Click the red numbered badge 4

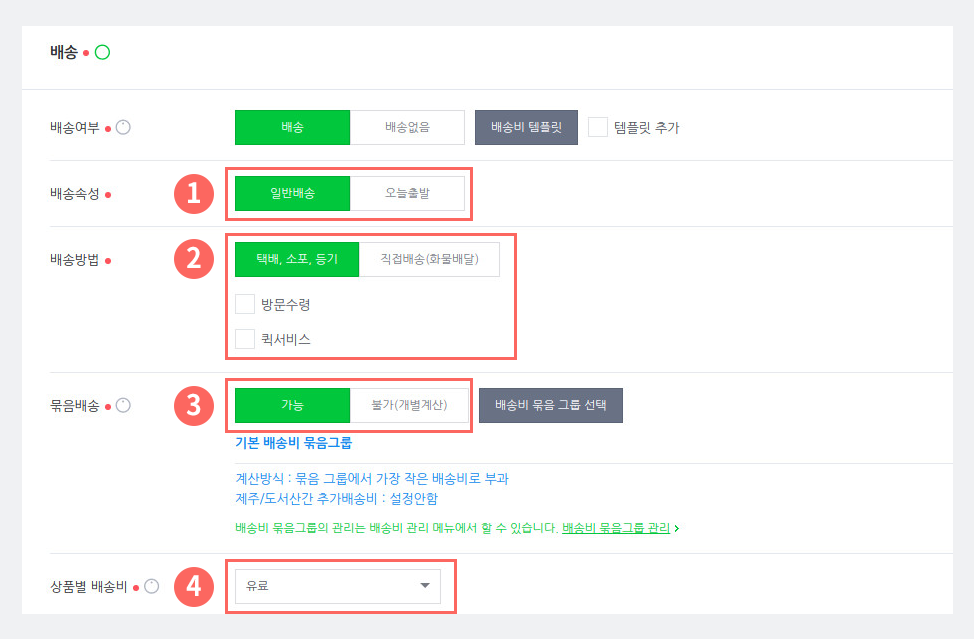[x=194, y=586]
